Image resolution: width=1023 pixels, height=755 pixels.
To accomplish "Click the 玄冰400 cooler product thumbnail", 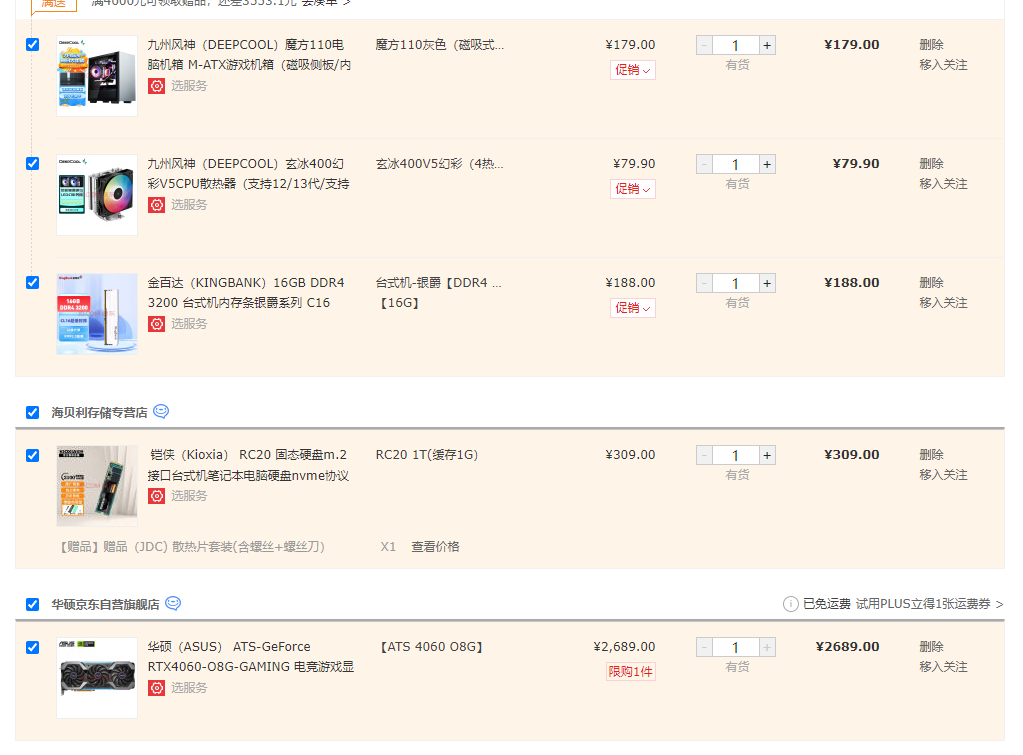I will point(97,195).
